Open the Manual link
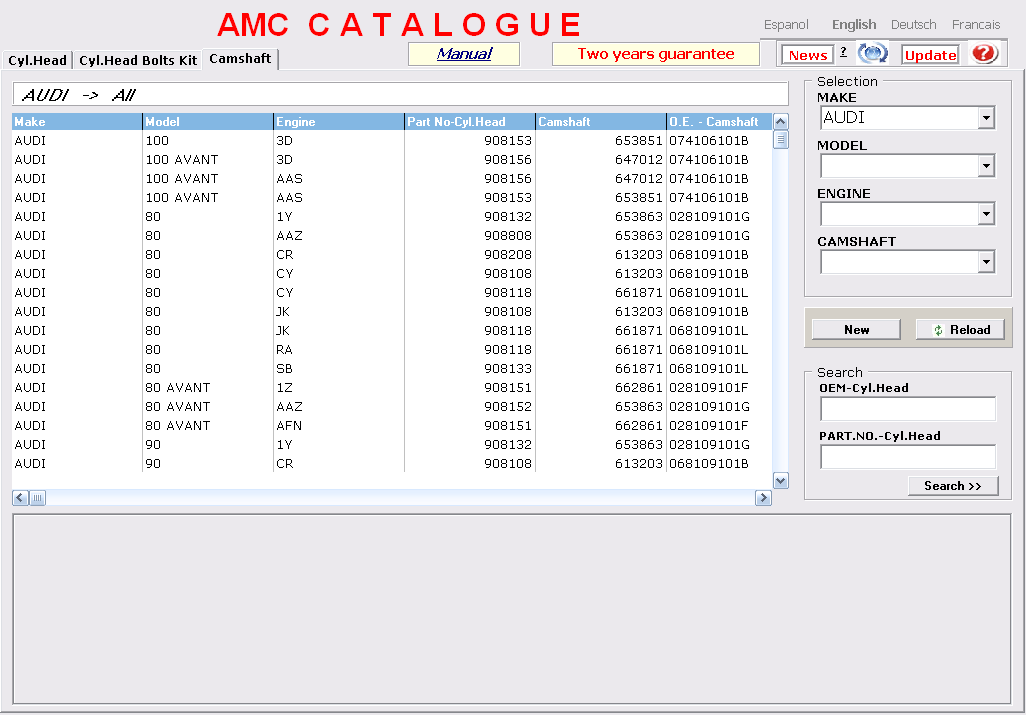The height and width of the screenshot is (715, 1026). [464, 54]
